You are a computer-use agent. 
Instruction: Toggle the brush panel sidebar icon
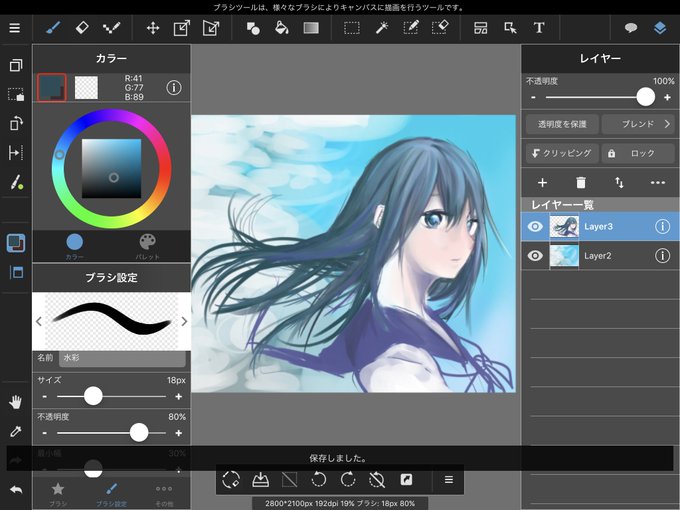coord(16,272)
